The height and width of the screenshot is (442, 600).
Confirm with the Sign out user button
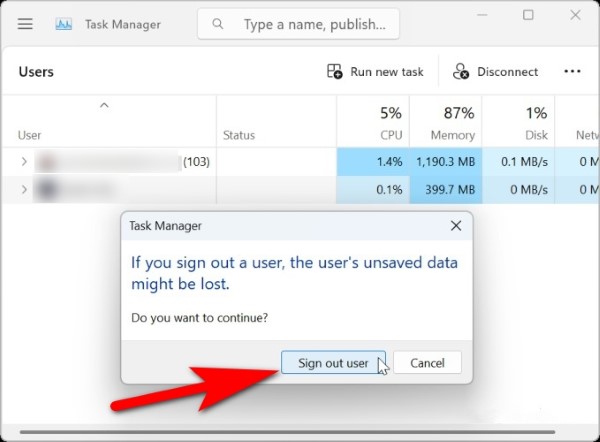(333, 363)
